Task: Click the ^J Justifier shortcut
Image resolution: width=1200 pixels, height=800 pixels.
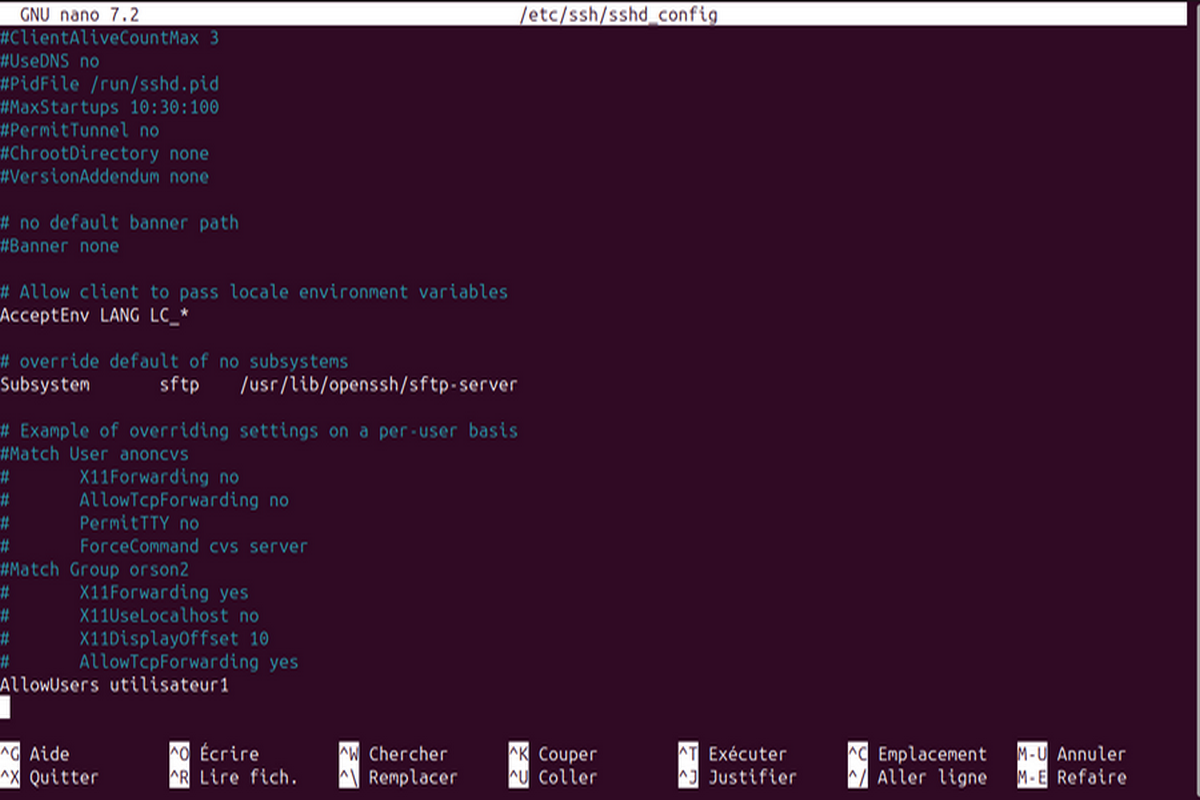Action: (737, 777)
